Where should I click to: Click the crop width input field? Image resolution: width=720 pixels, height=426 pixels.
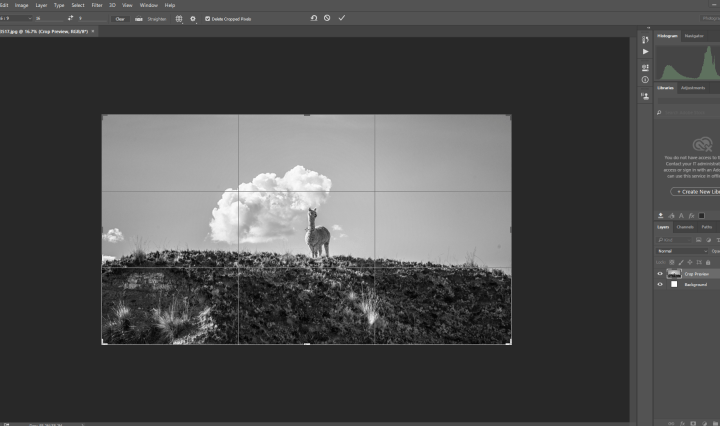point(49,18)
